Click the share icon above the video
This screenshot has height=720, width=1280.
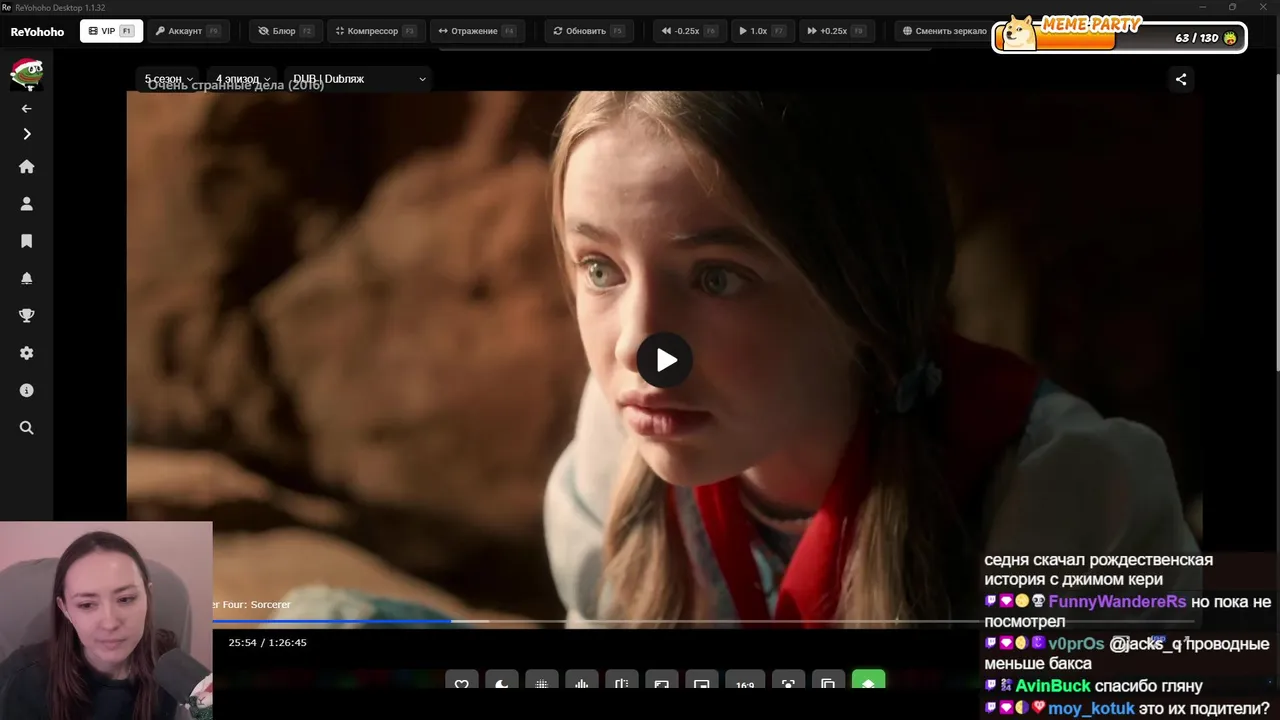pyautogui.click(x=1181, y=79)
